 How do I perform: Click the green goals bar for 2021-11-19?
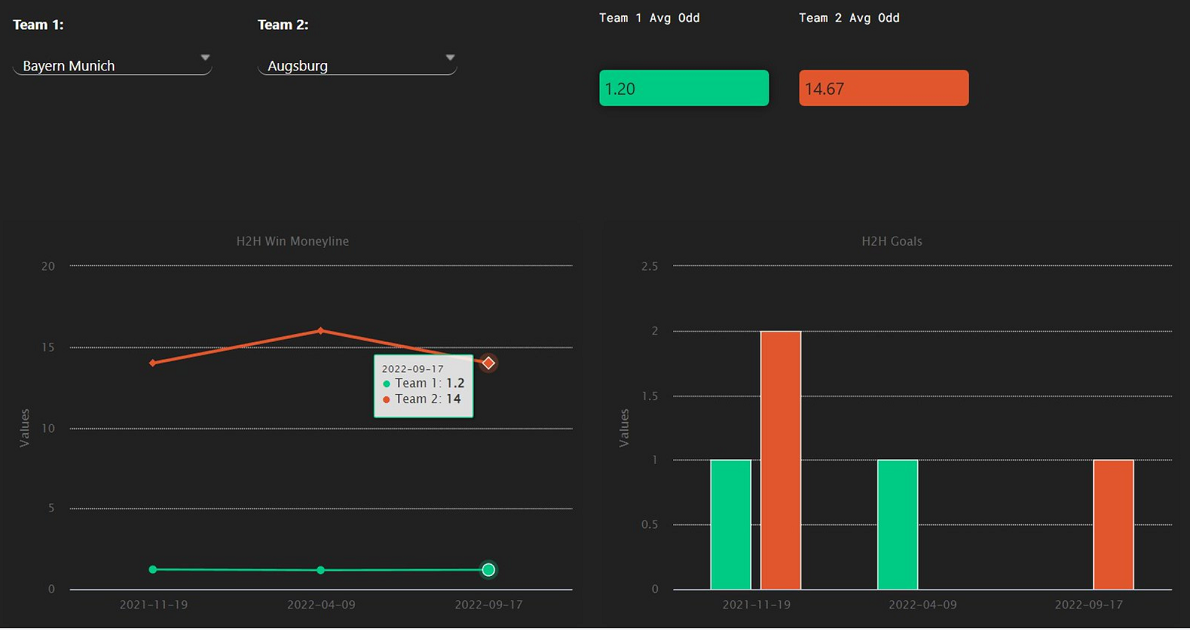[731, 524]
